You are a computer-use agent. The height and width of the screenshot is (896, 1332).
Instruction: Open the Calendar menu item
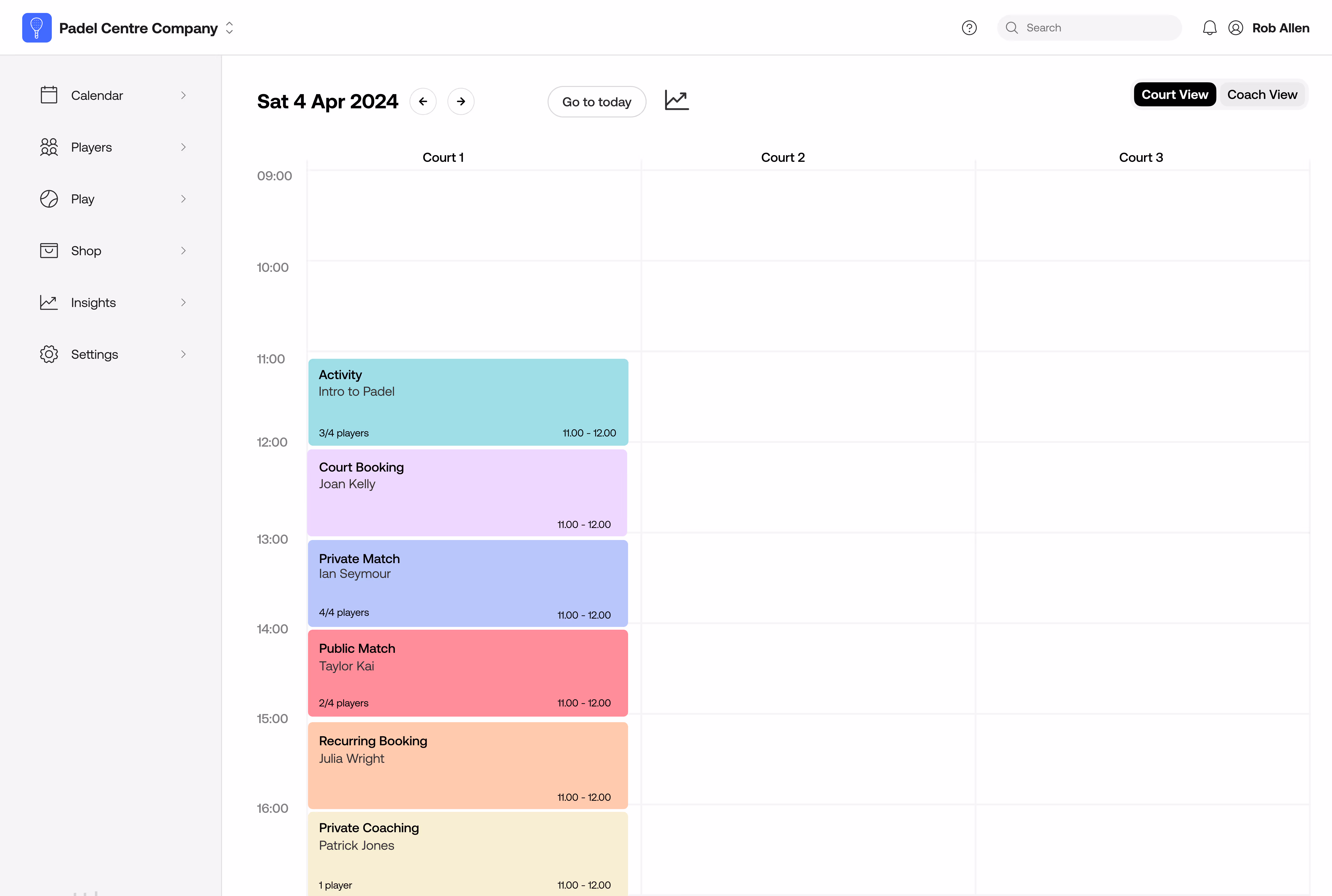point(113,95)
